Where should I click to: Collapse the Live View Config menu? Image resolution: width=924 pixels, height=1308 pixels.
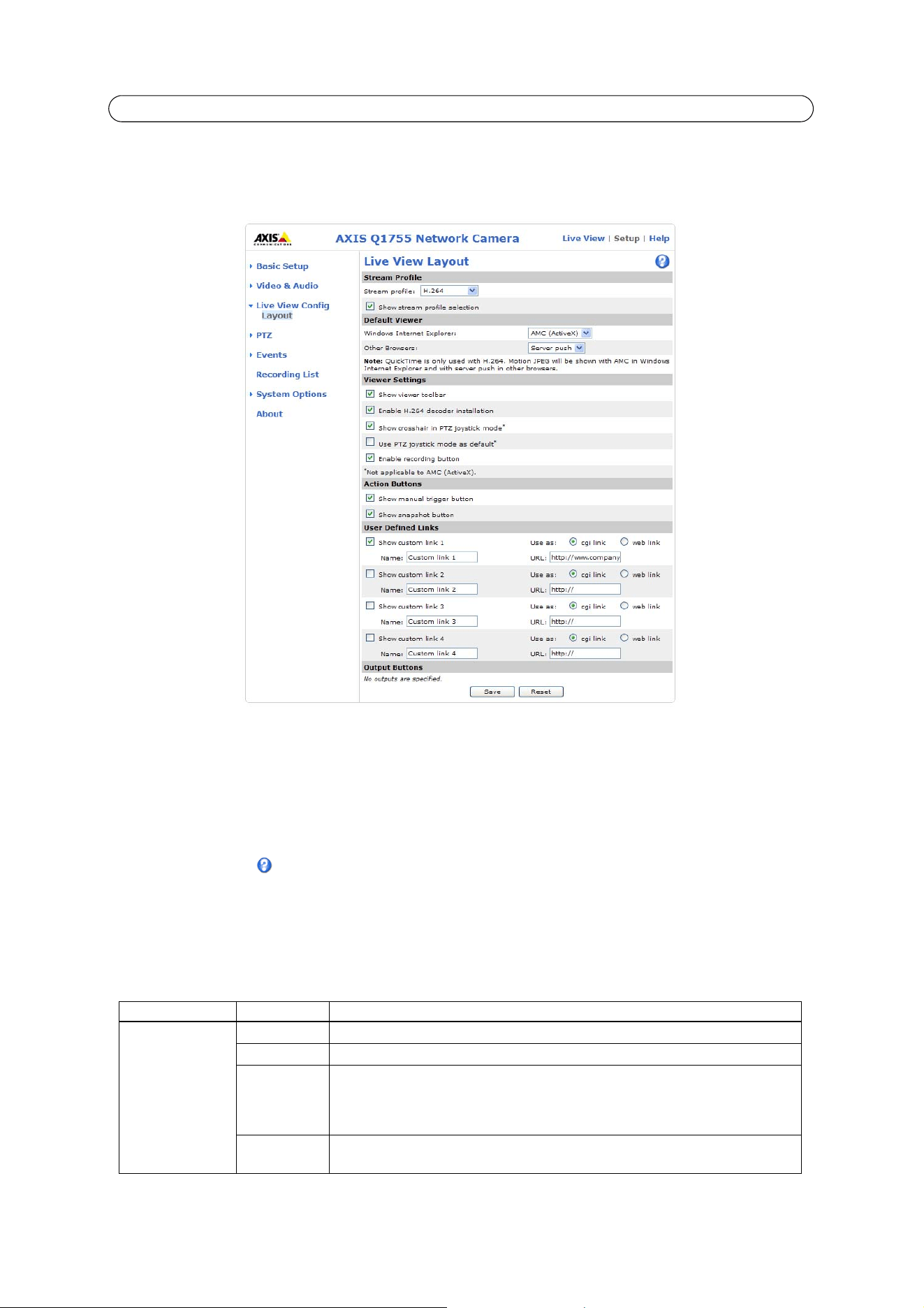tap(293, 305)
